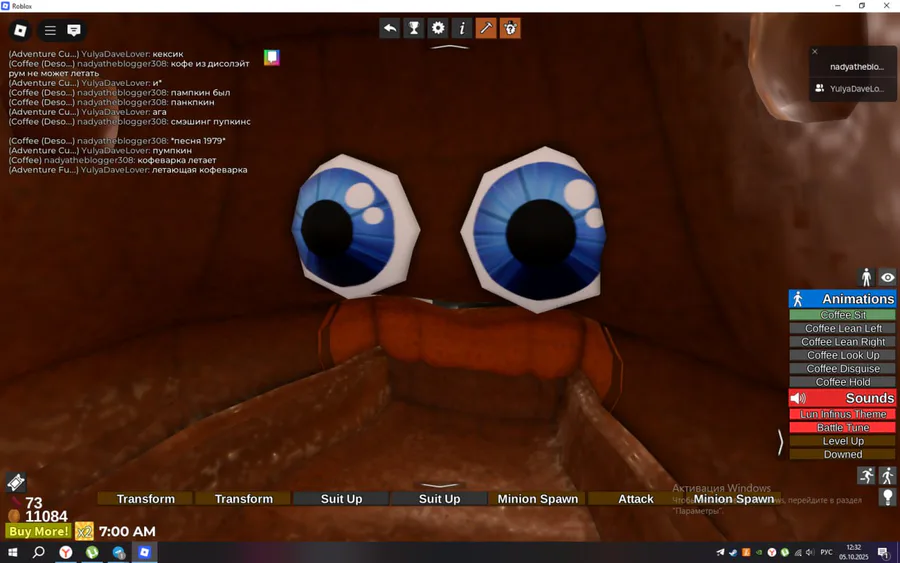Select player YulyaDaveLo... in player list
This screenshot has height=563, width=900.
854,88
